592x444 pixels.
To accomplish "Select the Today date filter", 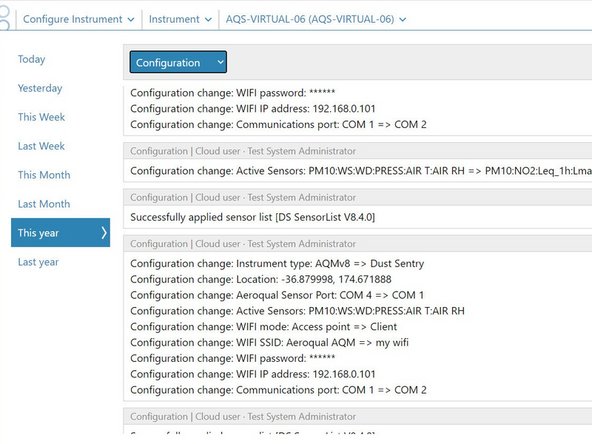I will coord(31,59).
